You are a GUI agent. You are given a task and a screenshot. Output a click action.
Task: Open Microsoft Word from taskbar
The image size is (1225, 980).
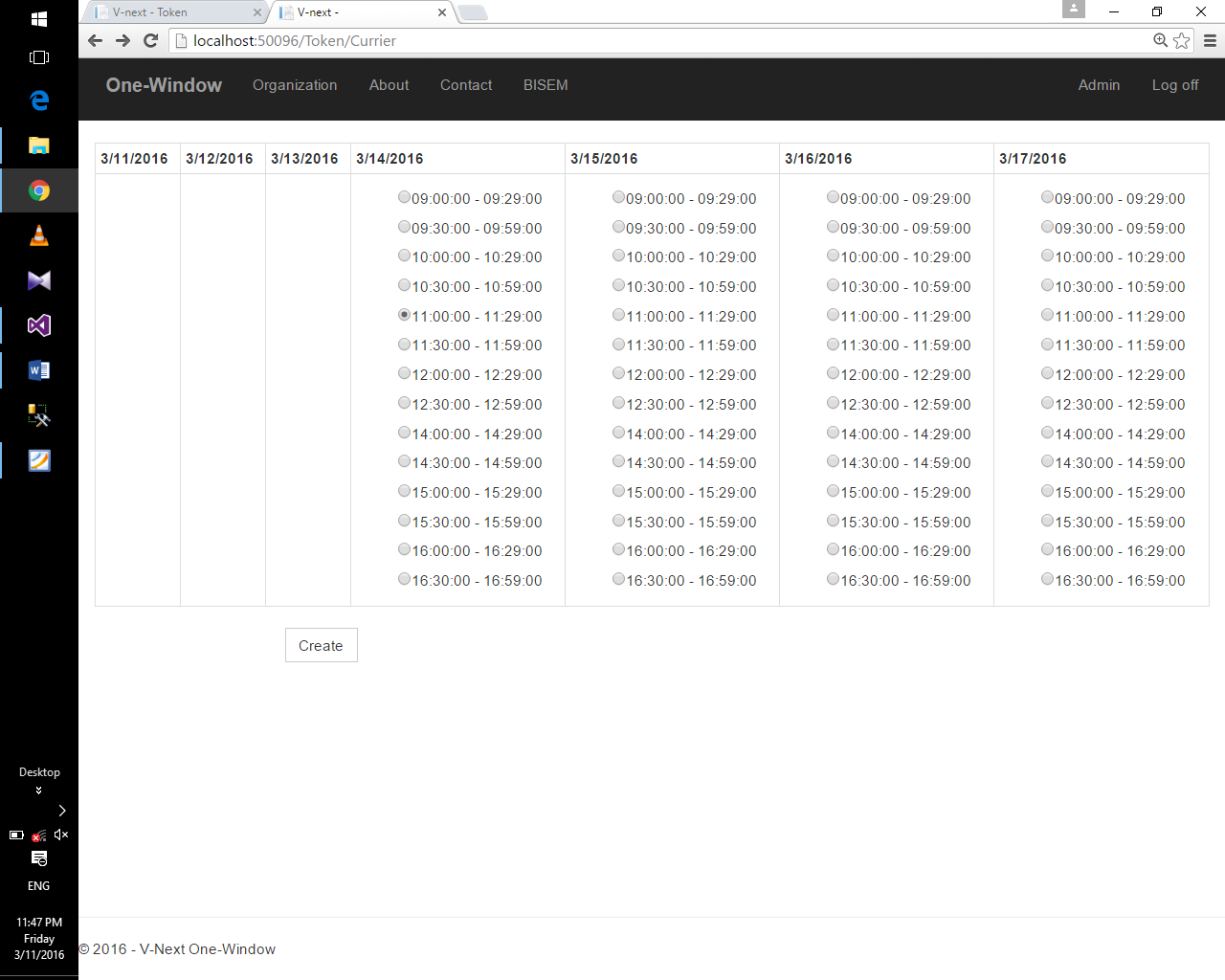39,370
